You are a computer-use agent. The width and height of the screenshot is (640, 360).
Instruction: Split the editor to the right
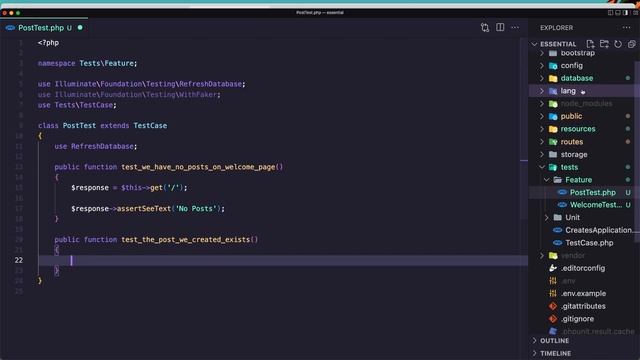(500, 27)
